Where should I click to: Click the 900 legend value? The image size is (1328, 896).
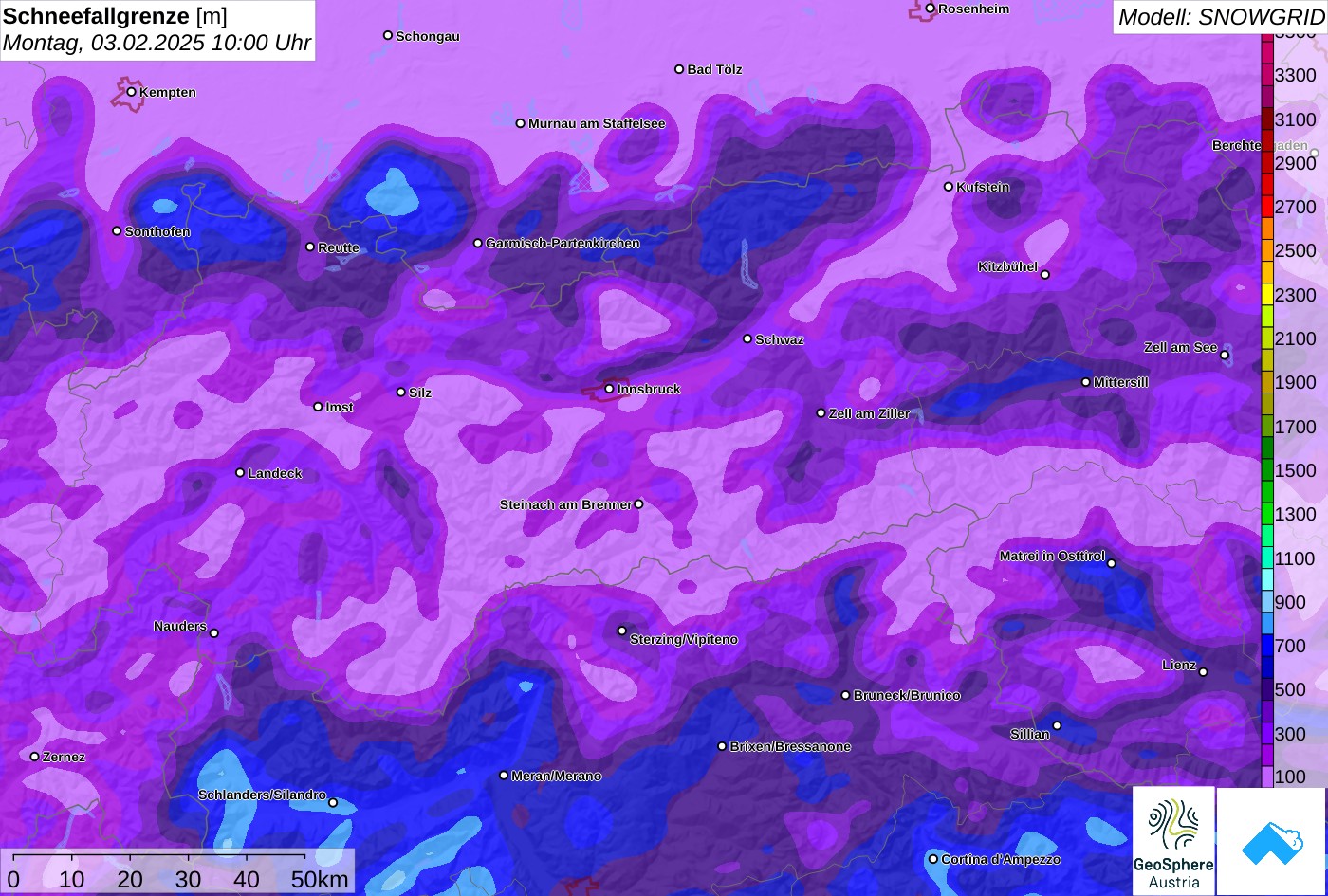pyautogui.click(x=1290, y=602)
